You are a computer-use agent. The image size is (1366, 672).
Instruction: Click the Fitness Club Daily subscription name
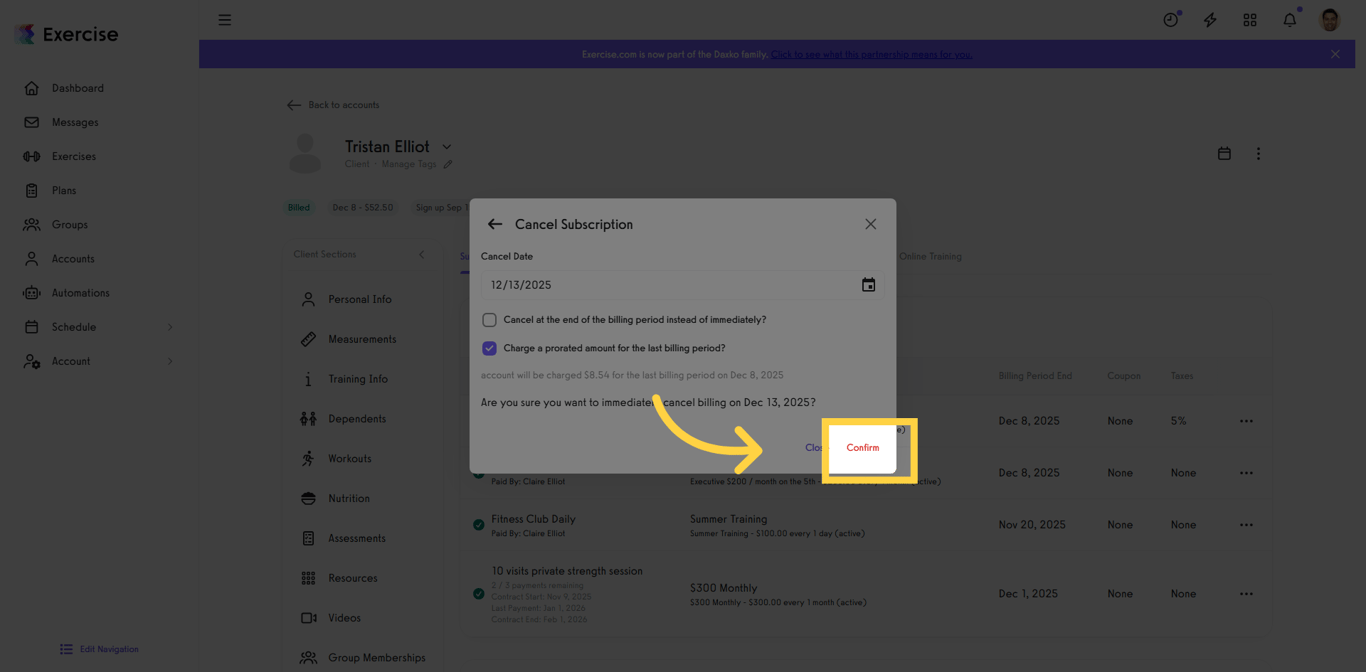point(533,519)
